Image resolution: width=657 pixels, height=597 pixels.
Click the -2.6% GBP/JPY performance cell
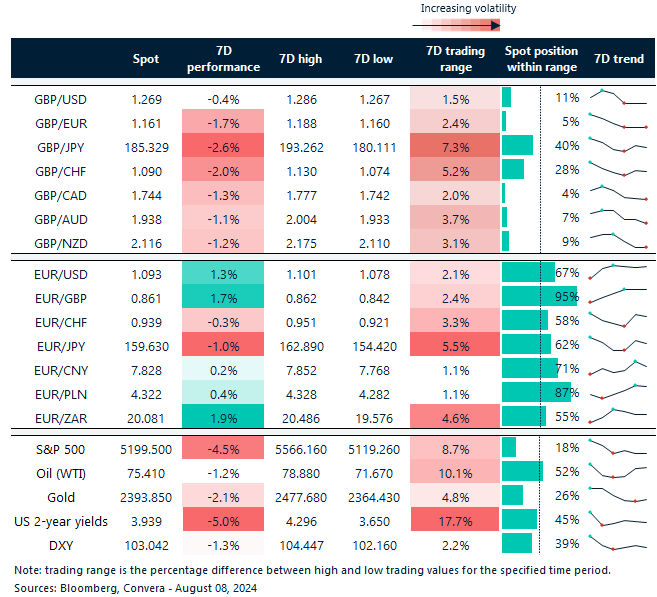point(223,147)
